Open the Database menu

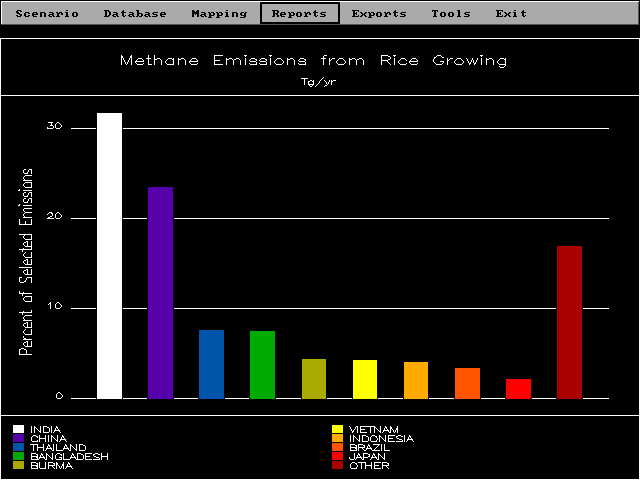(x=135, y=13)
